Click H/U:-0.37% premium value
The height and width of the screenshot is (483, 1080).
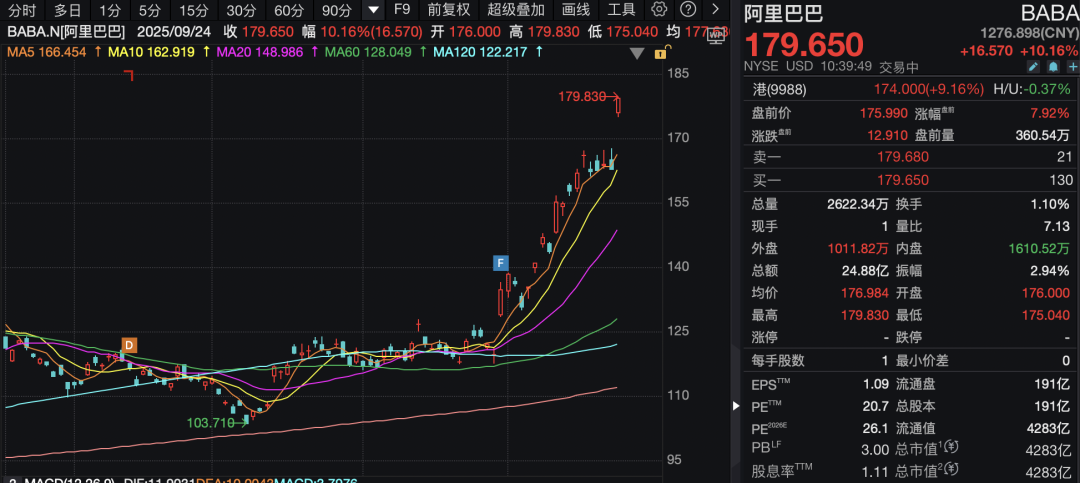coord(1032,90)
